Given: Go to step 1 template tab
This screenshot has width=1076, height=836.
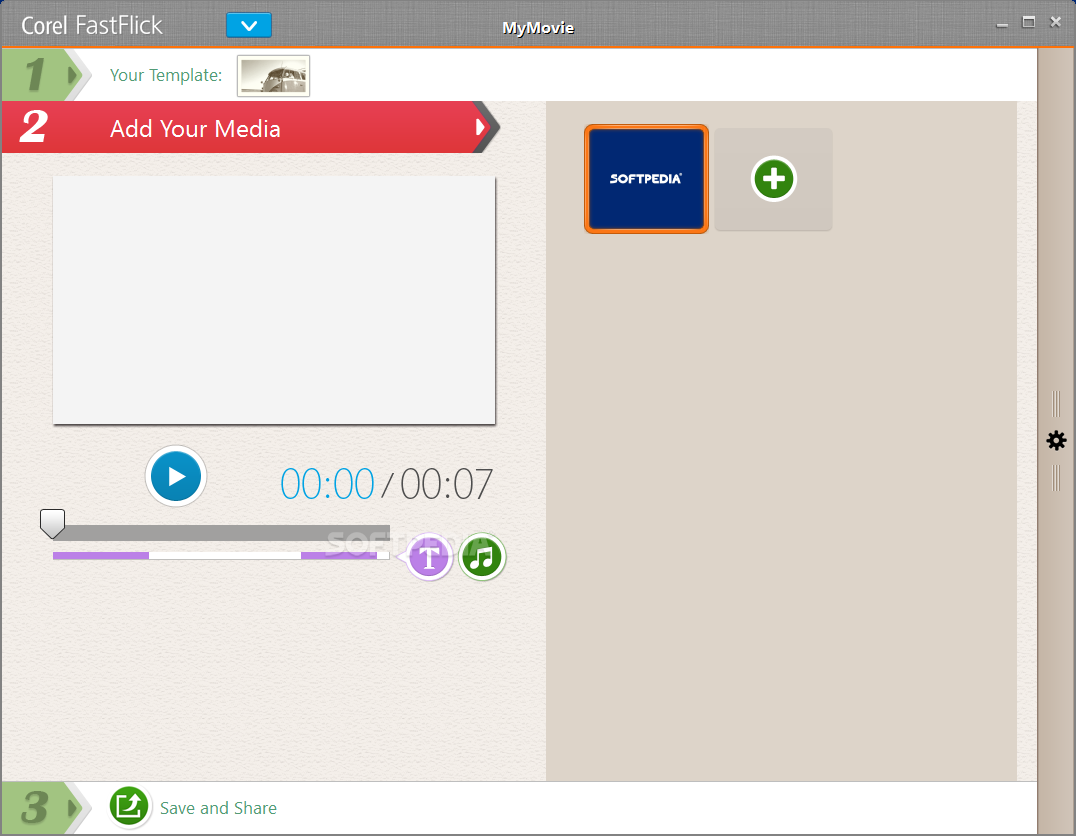Looking at the screenshot, I should 45,75.
